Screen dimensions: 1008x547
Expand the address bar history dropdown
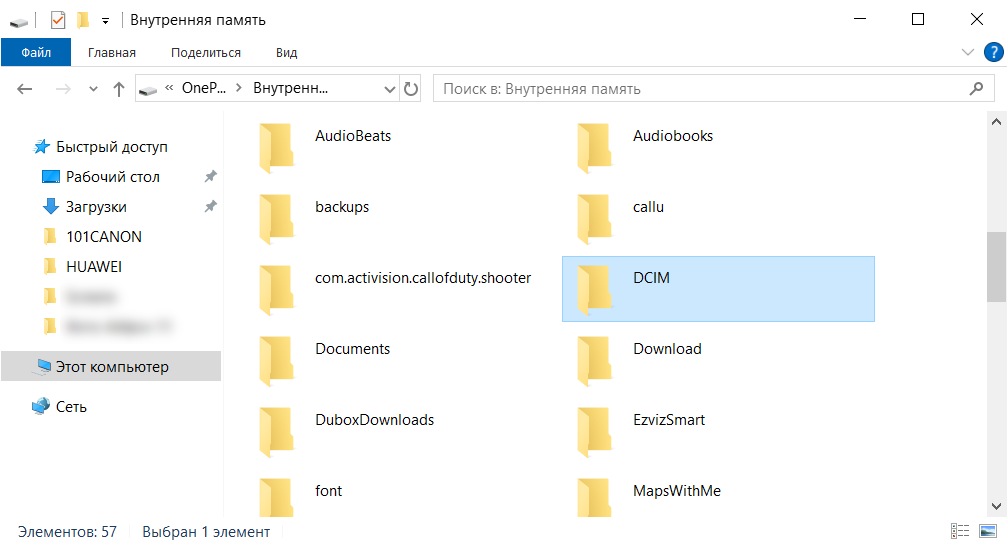point(390,89)
